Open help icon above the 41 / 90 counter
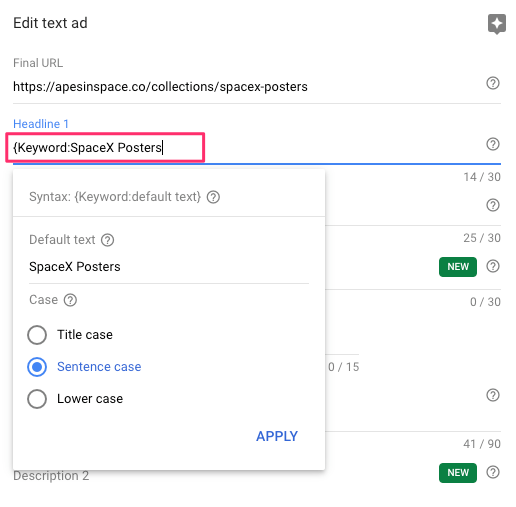 (493, 395)
